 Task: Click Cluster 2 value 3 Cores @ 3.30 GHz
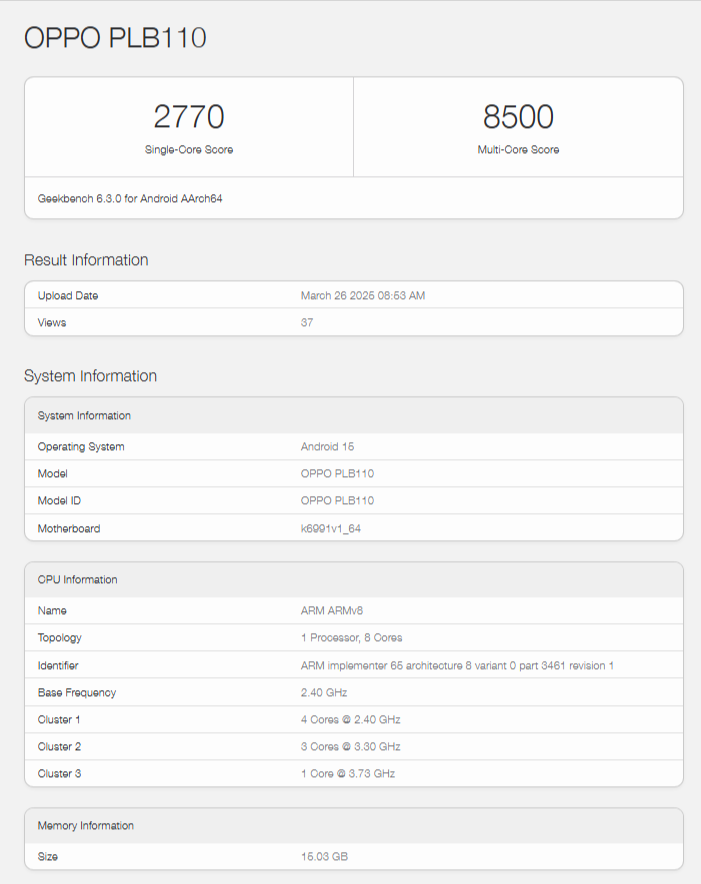coord(353,746)
